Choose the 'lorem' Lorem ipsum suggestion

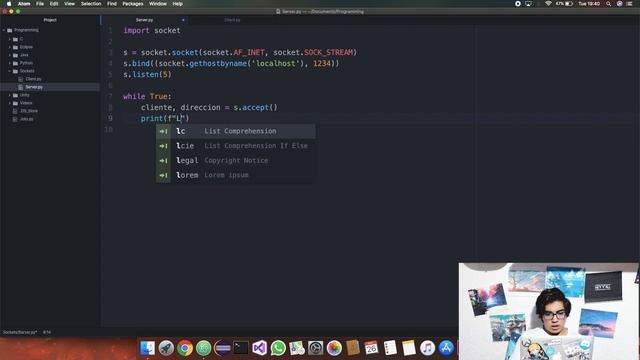[x=236, y=175]
